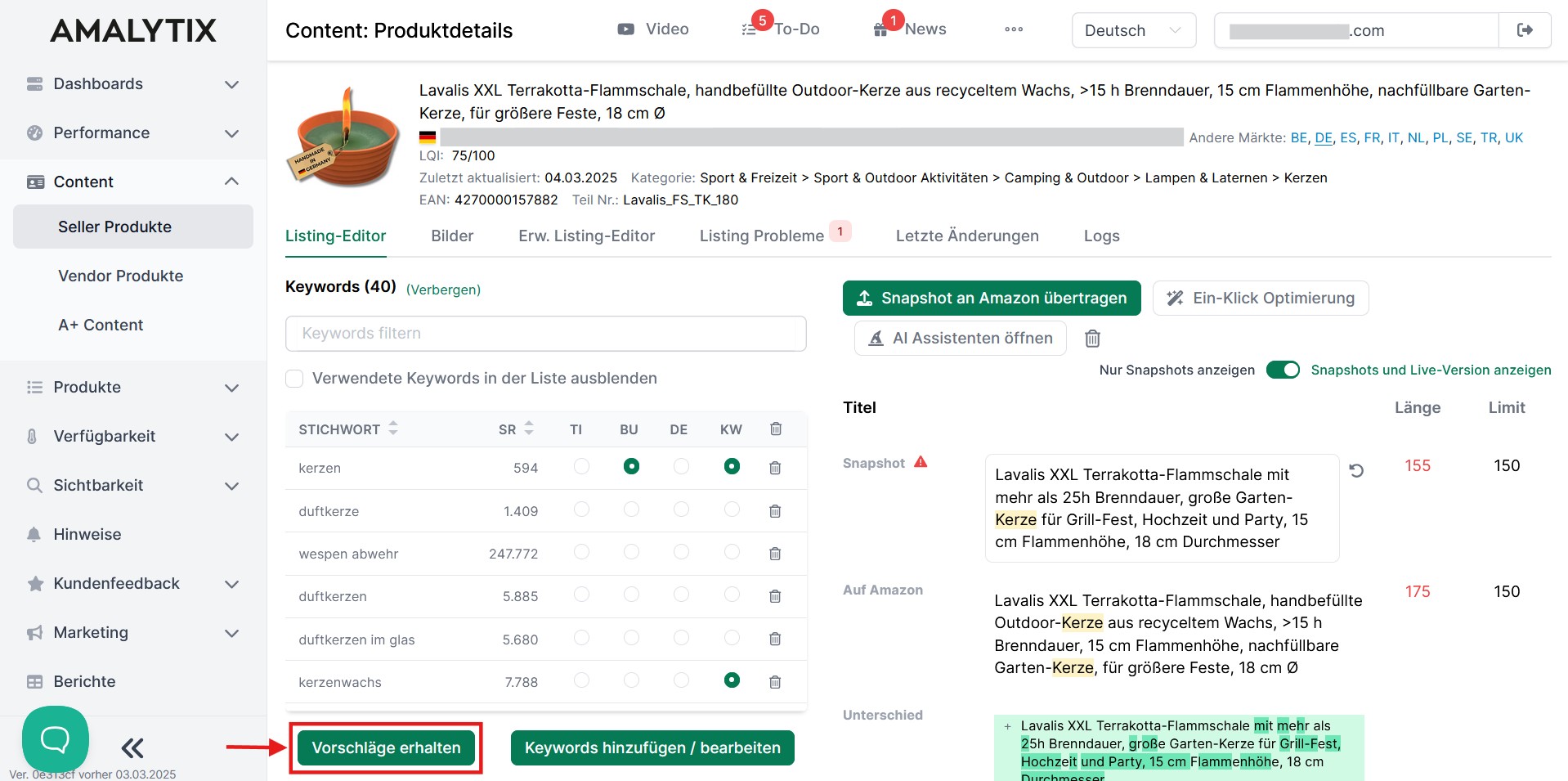
Task: Open the Deutsch language dropdown
Action: (x=1133, y=30)
